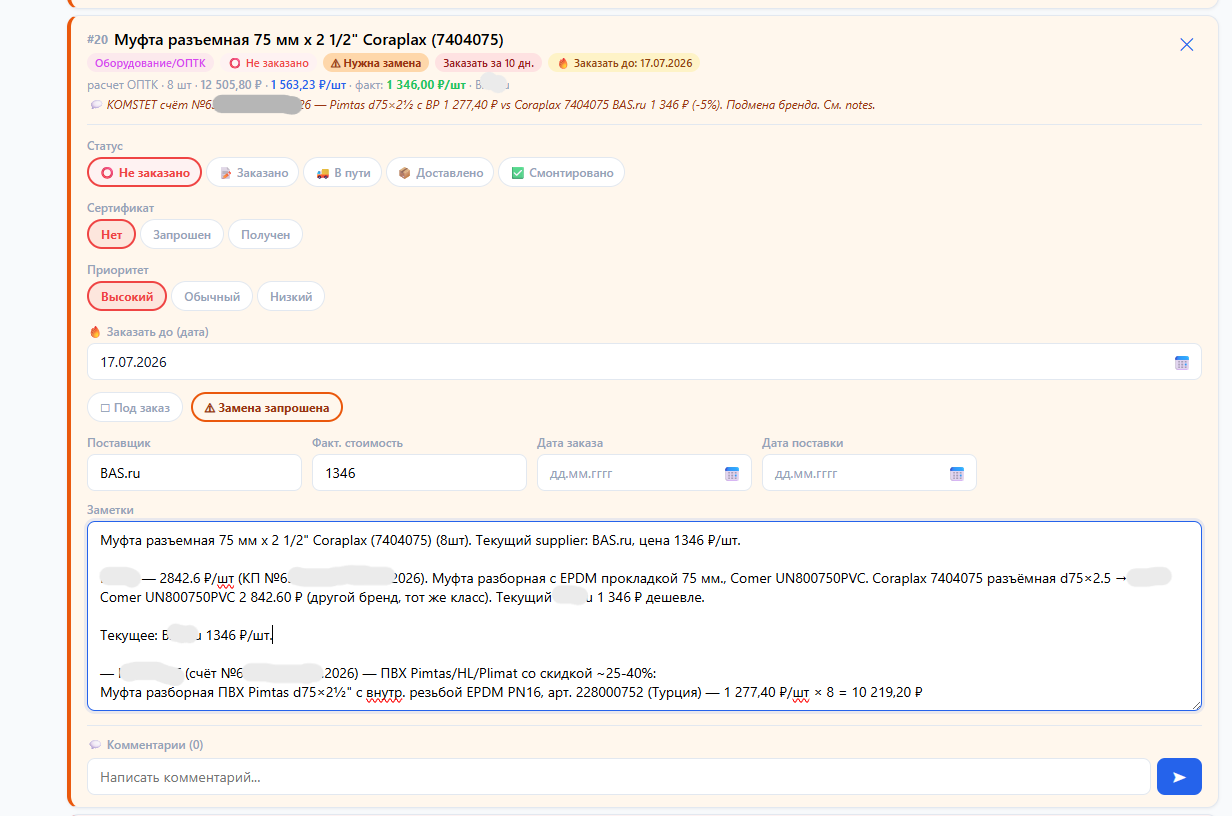The height and width of the screenshot is (816, 1232).
Task: Select certificate option Получен
Action: coord(265,235)
